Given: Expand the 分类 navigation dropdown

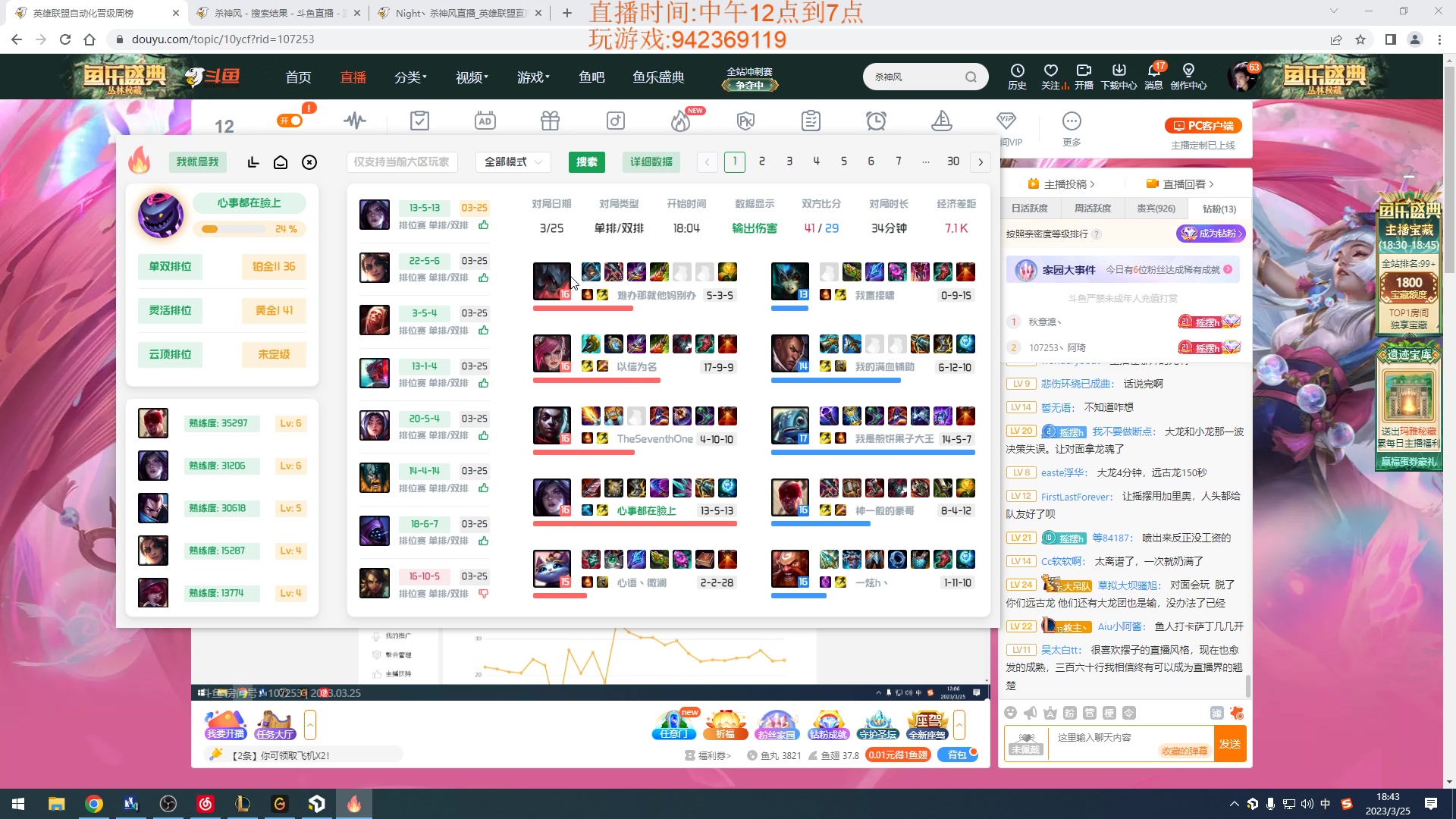Looking at the screenshot, I should click(x=410, y=77).
